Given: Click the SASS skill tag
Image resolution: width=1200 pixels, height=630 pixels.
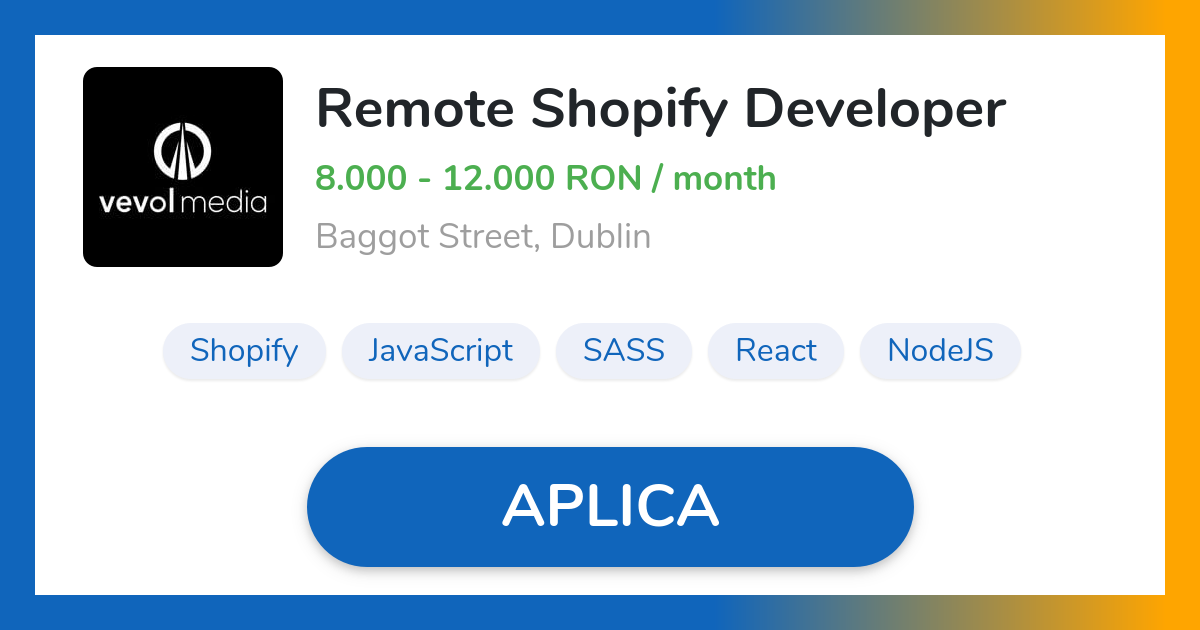Looking at the screenshot, I should (x=623, y=351).
